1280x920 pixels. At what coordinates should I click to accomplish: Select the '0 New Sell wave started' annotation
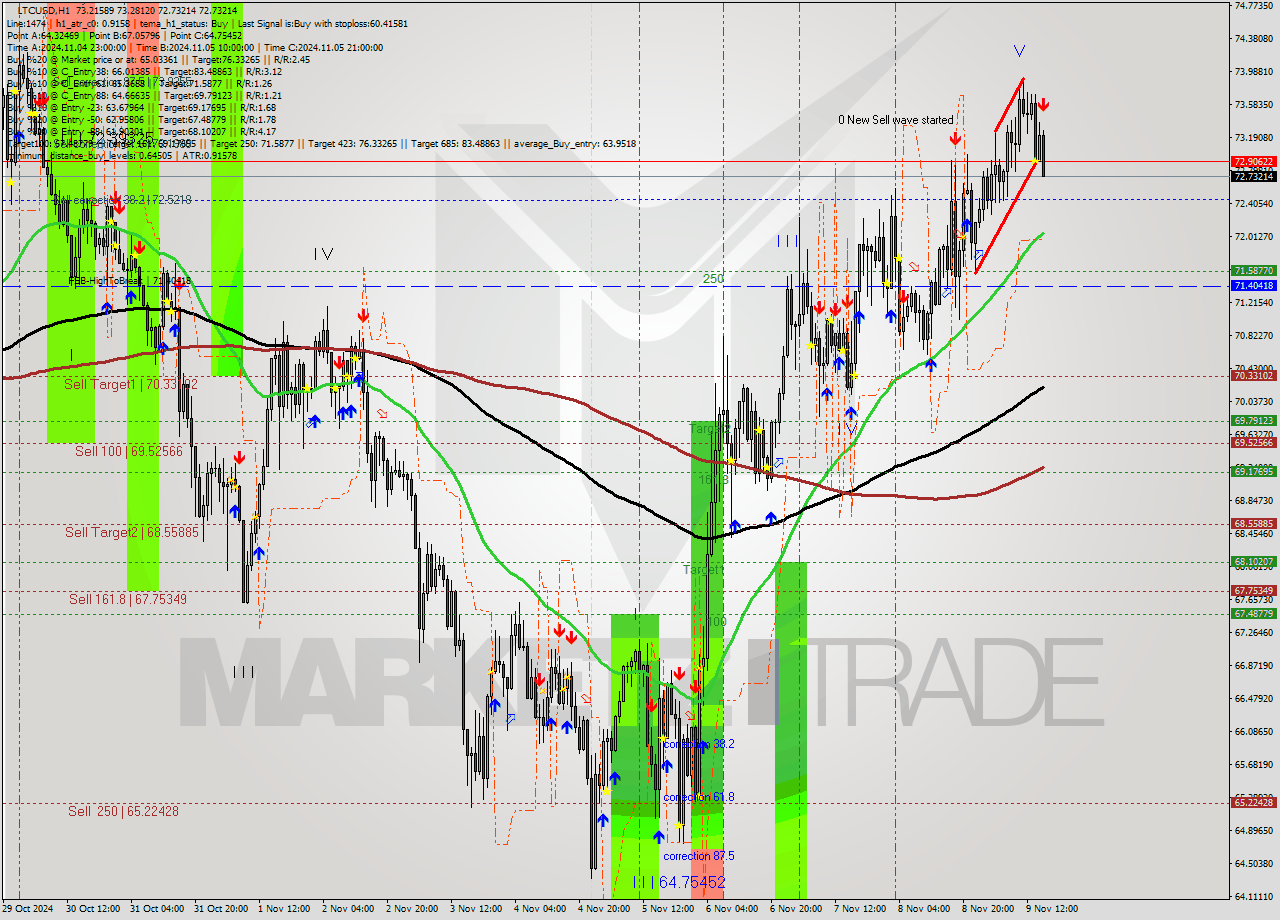tap(896, 120)
